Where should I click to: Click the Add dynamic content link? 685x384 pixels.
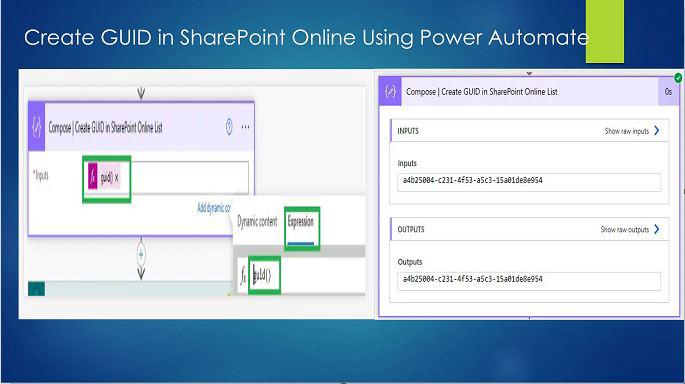(x=213, y=208)
